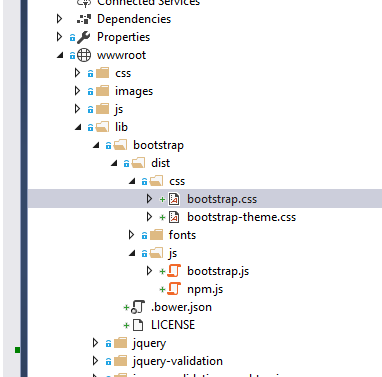Click the LICENSE document icon

138,325
